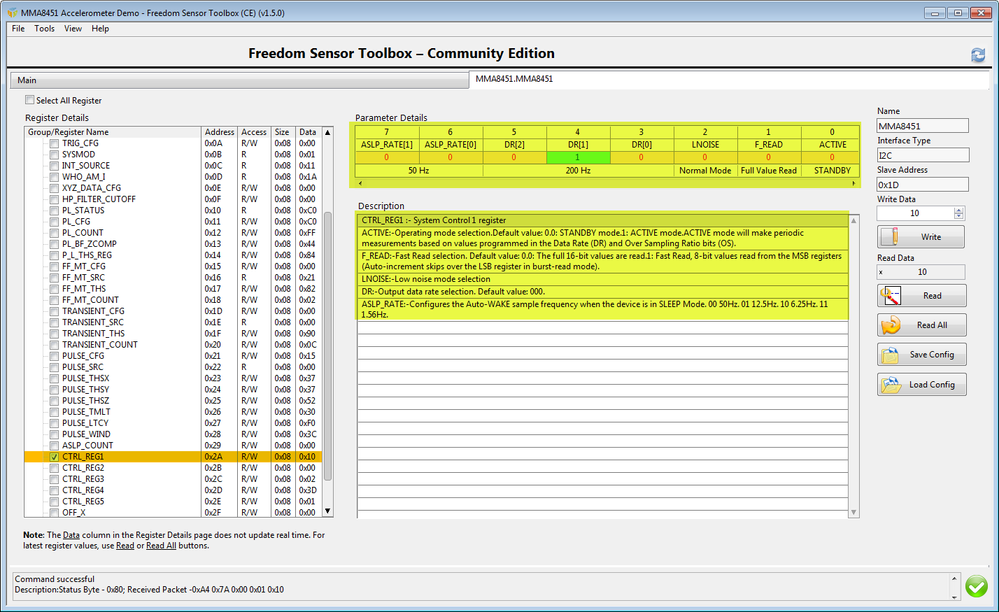Click the pencil Write icon
This screenshot has width=999, height=612.
893,237
